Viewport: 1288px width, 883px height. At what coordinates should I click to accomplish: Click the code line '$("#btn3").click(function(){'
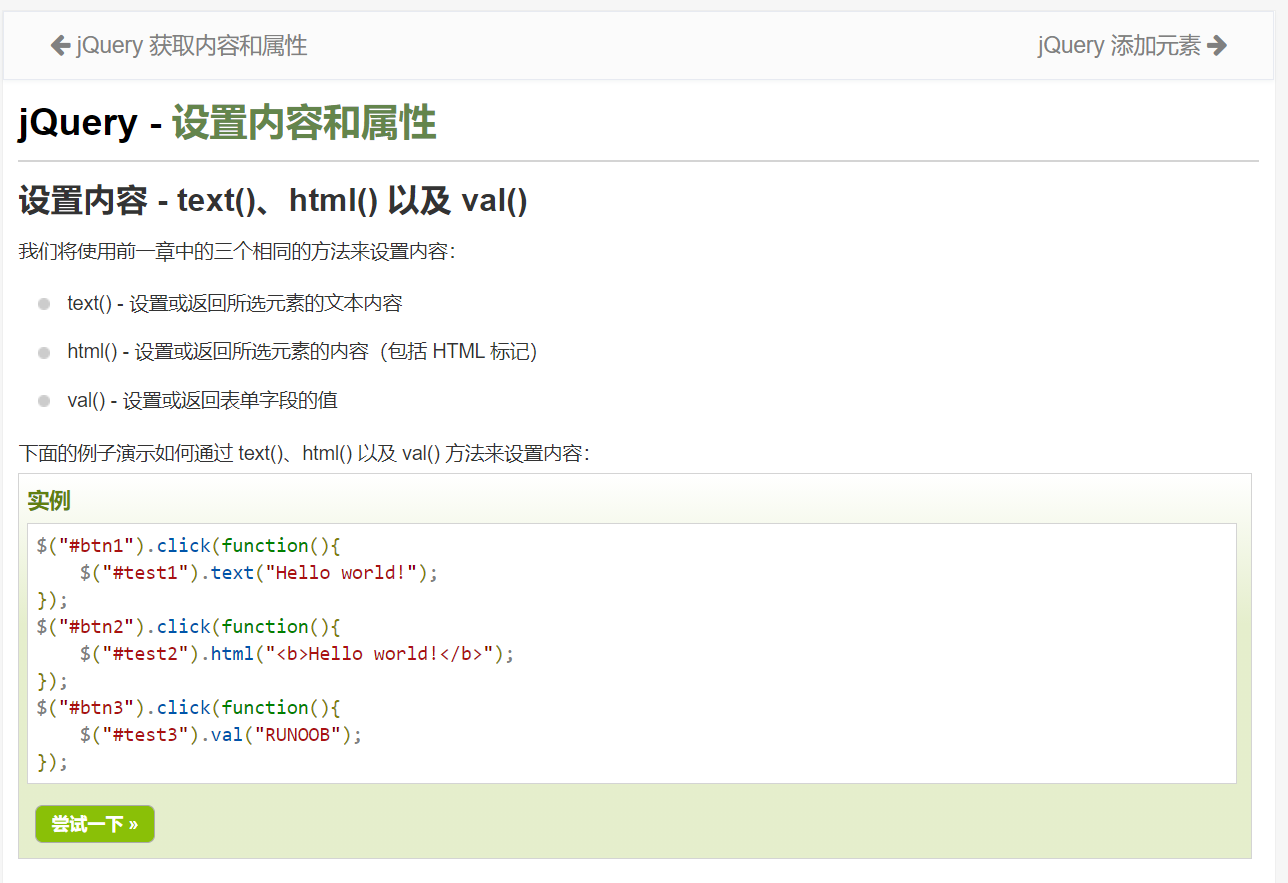pyautogui.click(x=189, y=708)
